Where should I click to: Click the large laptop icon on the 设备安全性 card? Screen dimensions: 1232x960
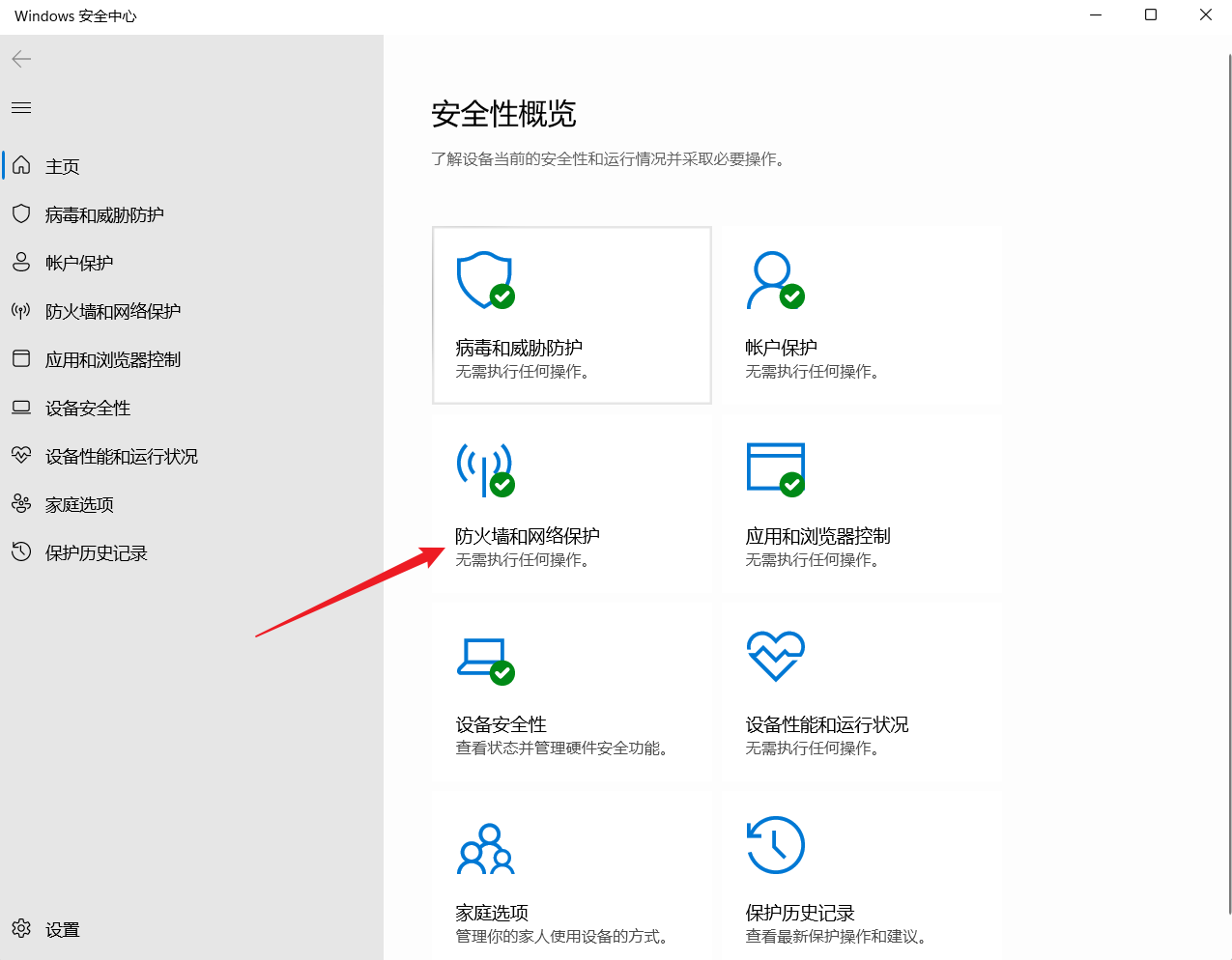[x=485, y=661]
